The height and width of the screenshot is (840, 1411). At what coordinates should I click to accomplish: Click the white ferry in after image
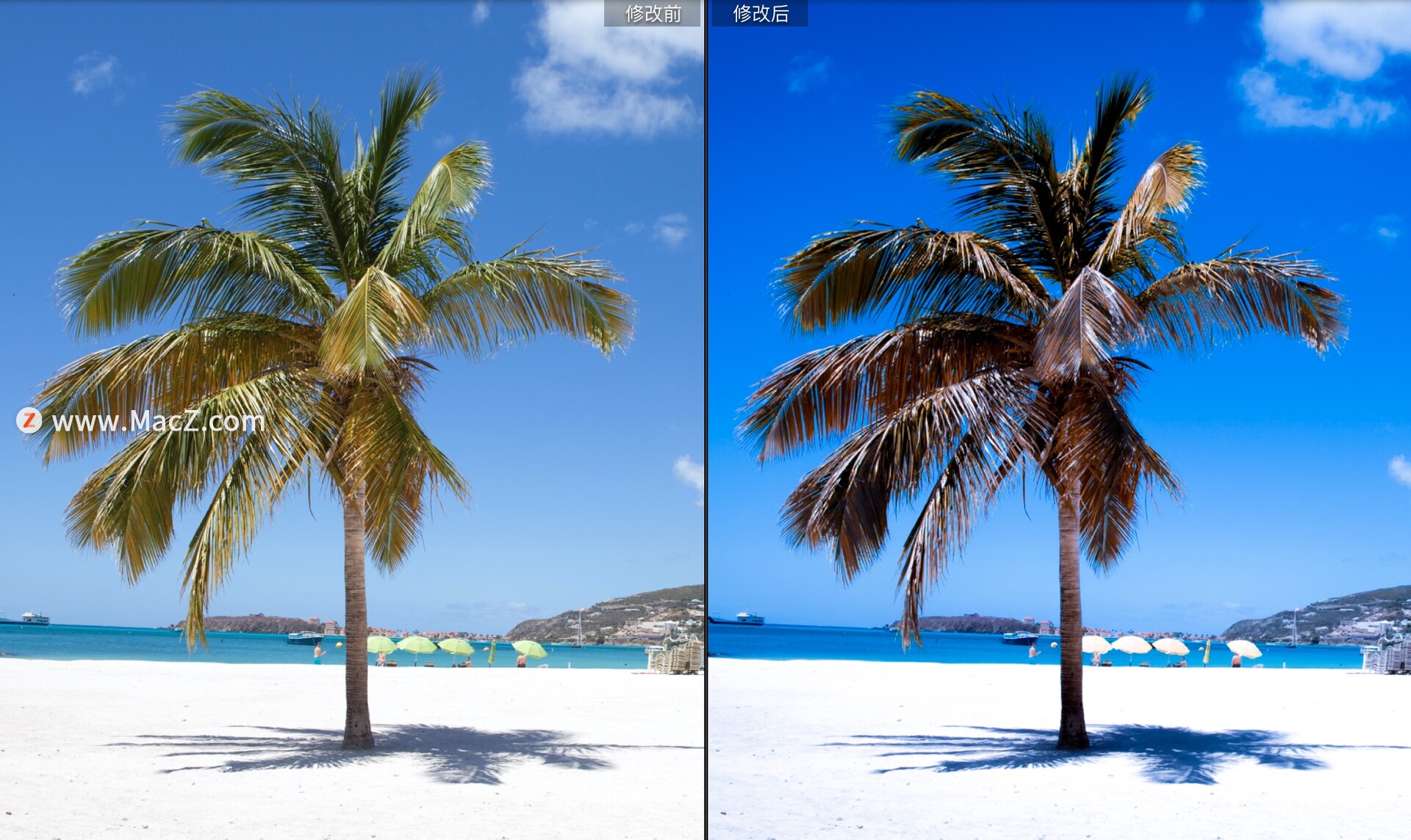[749, 618]
